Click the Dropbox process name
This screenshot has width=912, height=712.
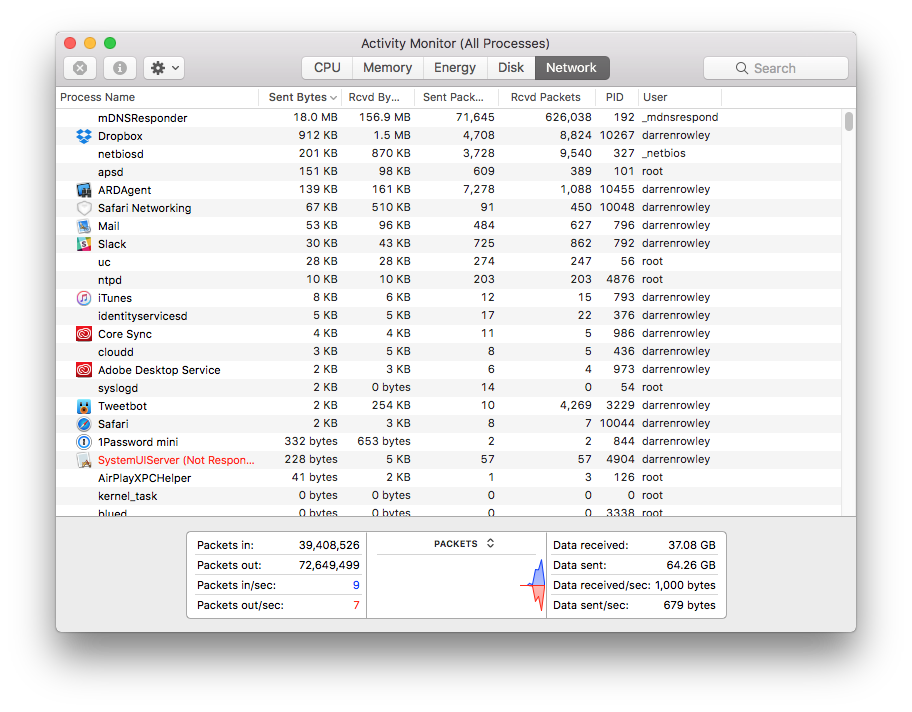[x=120, y=136]
